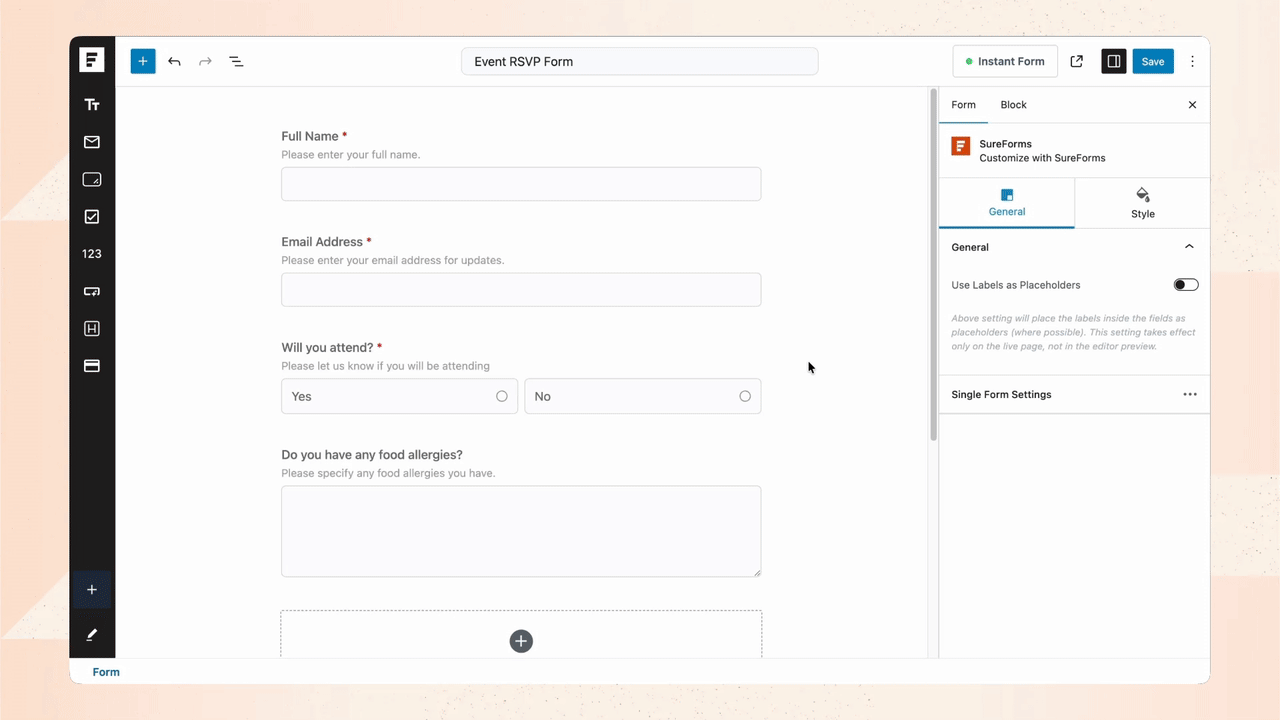Insert a Textarea block from the sidebar
The width and height of the screenshot is (1280, 720).
92,180
